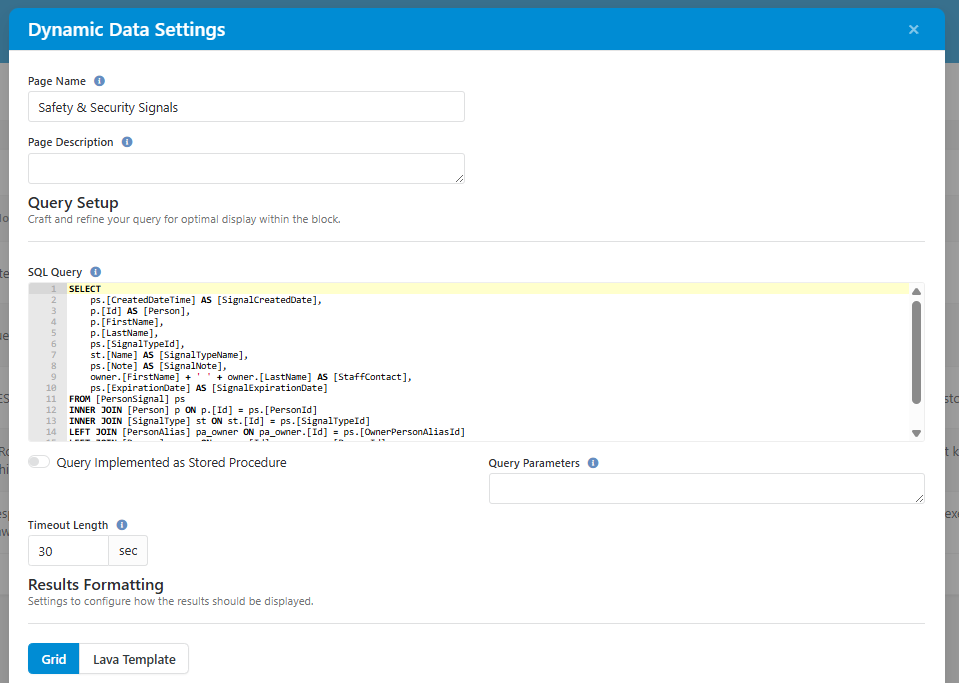
Task: Switch to Lava Template formatting
Action: pos(134,659)
